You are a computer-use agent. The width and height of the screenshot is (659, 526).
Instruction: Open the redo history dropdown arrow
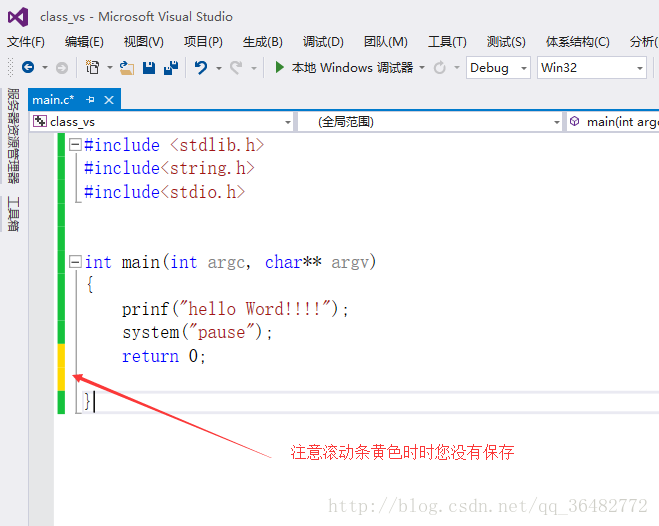(x=254, y=68)
